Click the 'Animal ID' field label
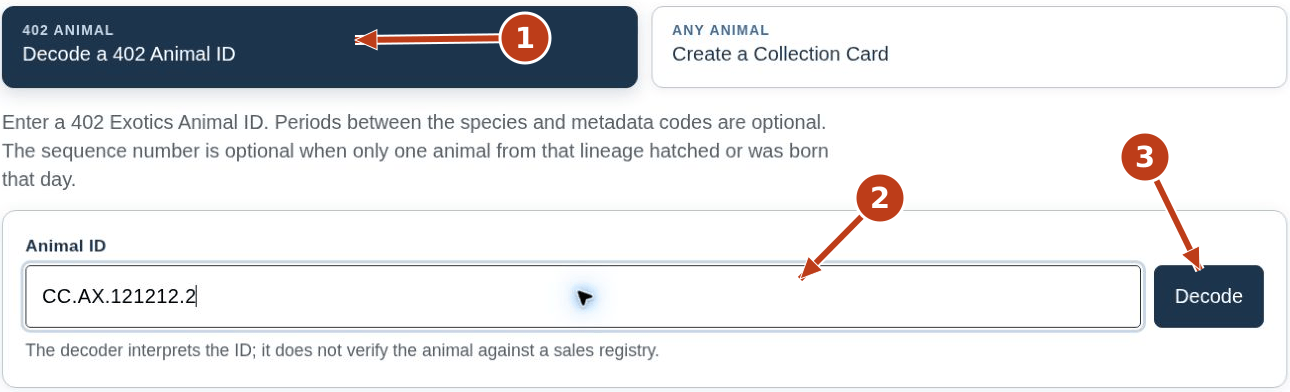1290x392 pixels. point(66,246)
